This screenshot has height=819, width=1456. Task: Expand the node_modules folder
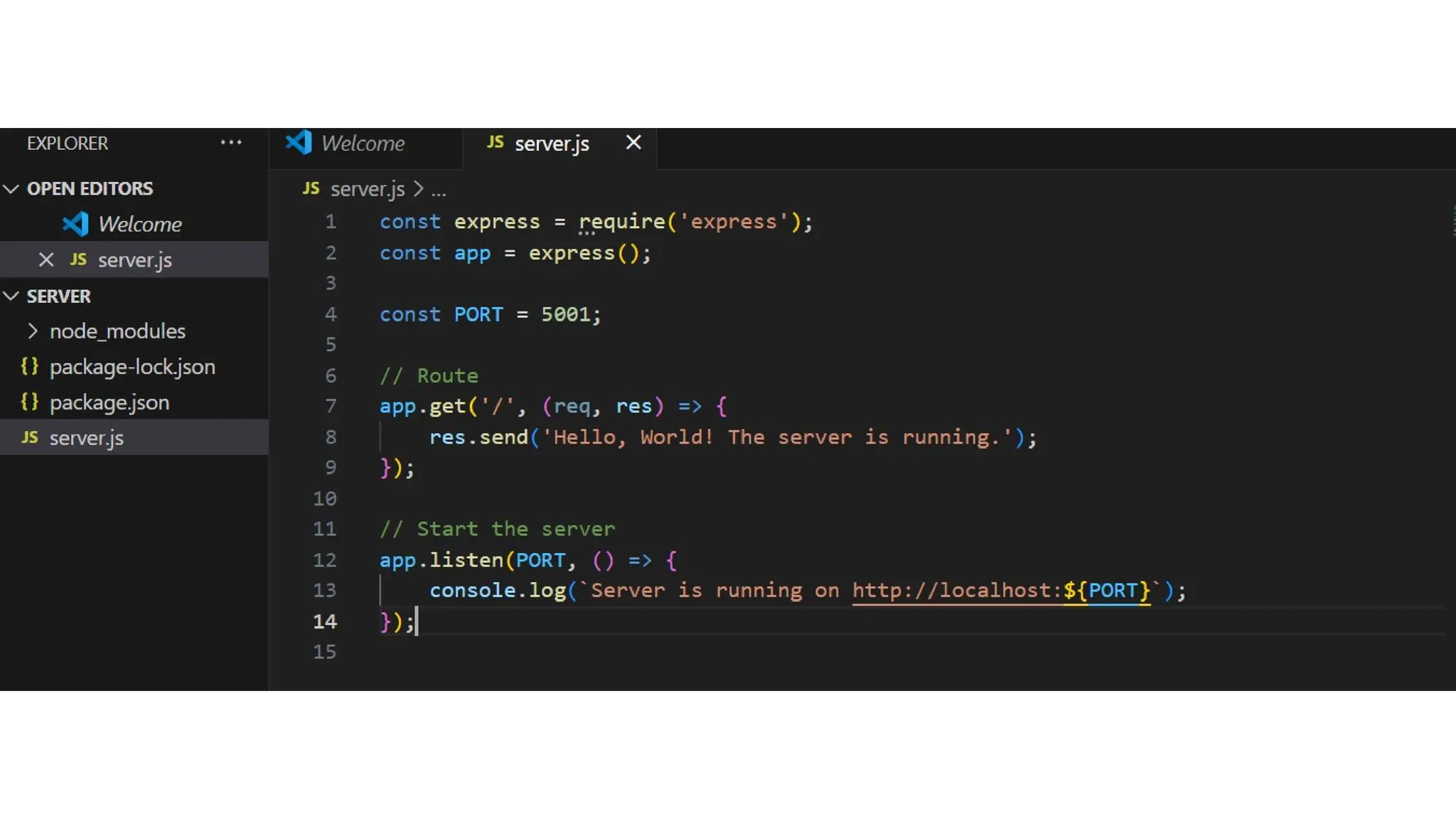(32, 331)
